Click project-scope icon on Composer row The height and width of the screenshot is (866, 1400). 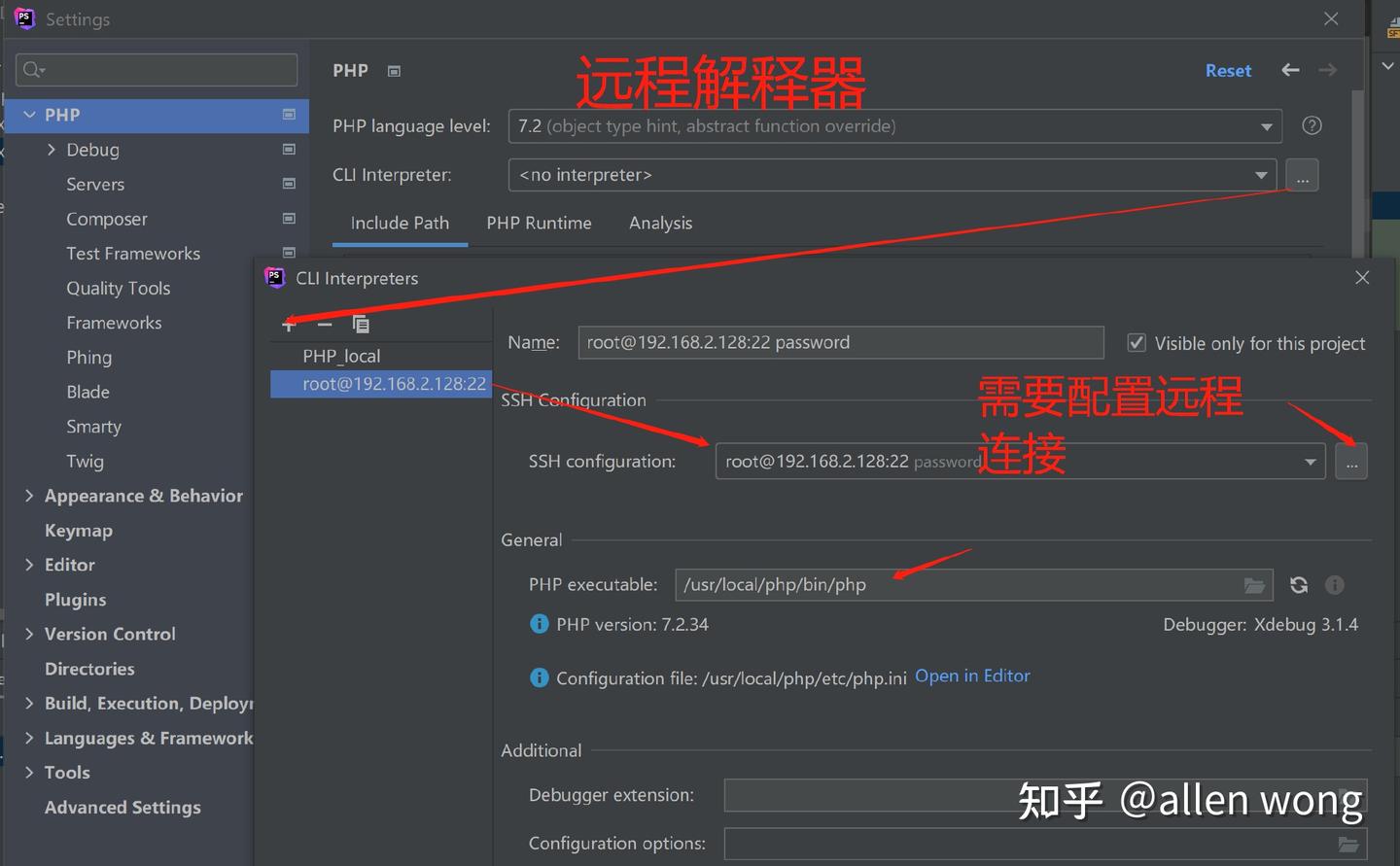[x=289, y=219]
